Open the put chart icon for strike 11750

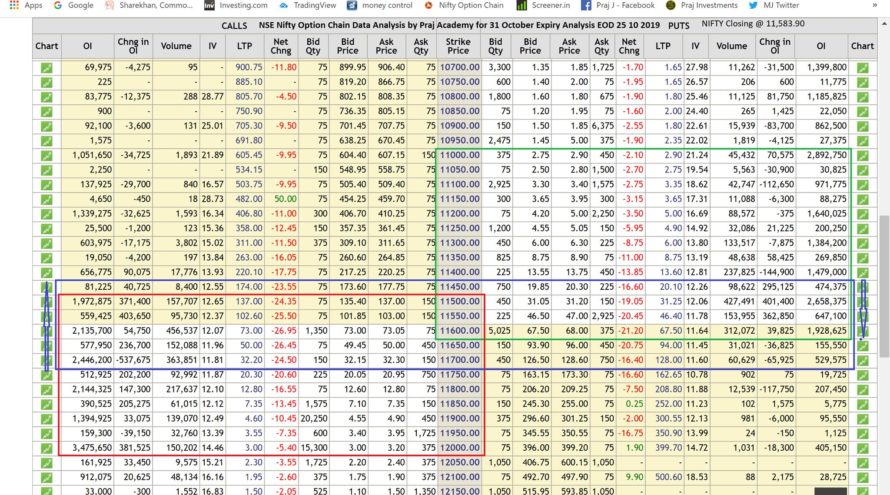[863, 375]
